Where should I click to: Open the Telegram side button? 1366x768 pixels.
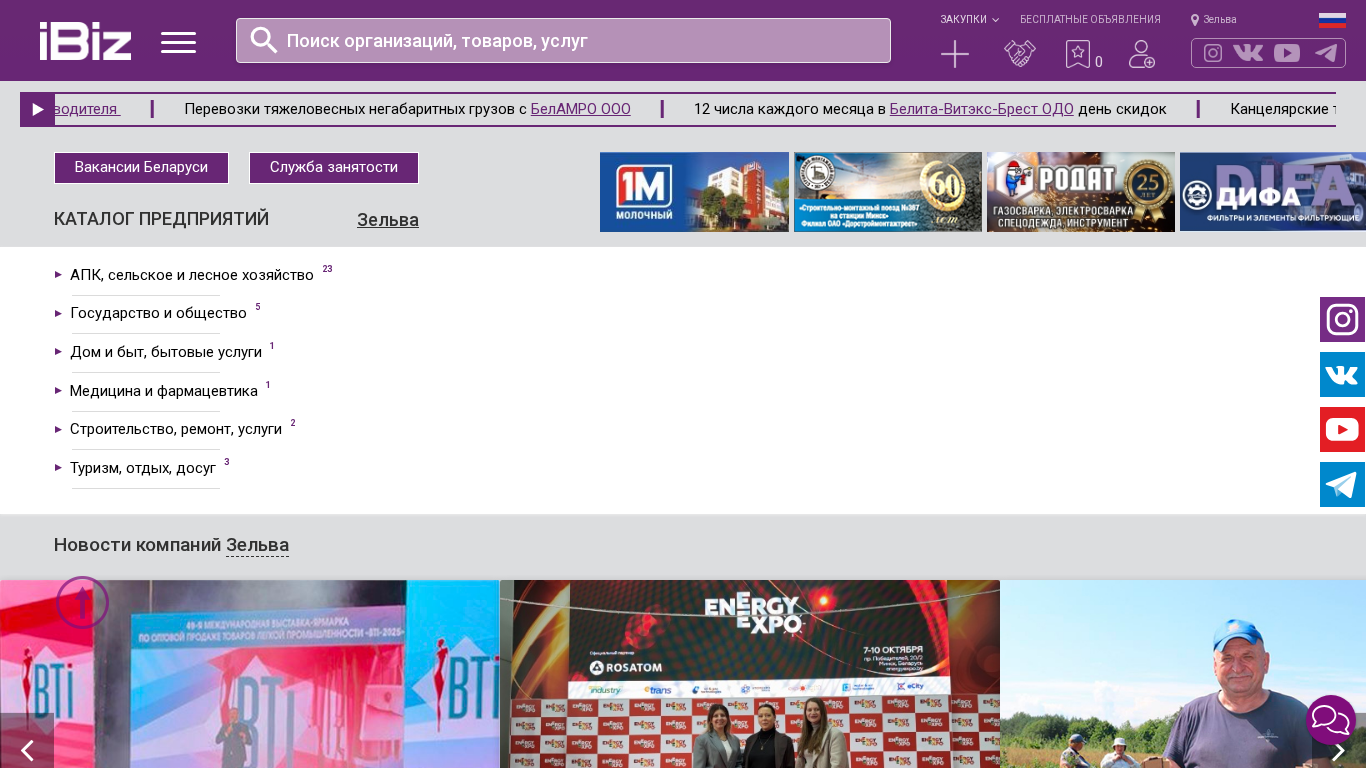(1342, 485)
